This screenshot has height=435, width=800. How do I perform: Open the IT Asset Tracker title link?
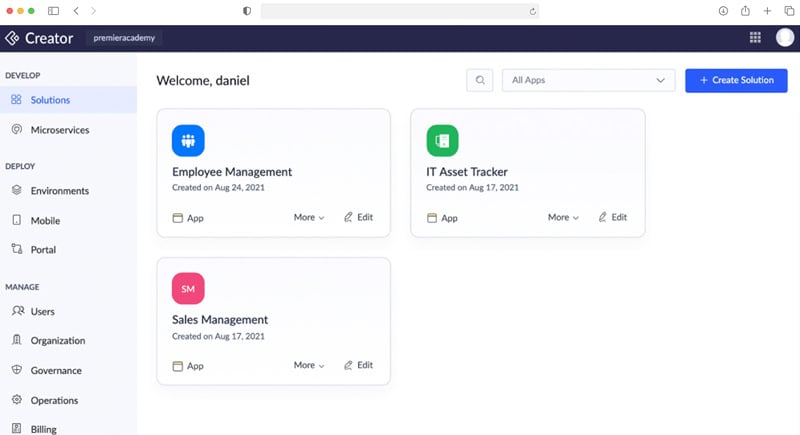(467, 172)
